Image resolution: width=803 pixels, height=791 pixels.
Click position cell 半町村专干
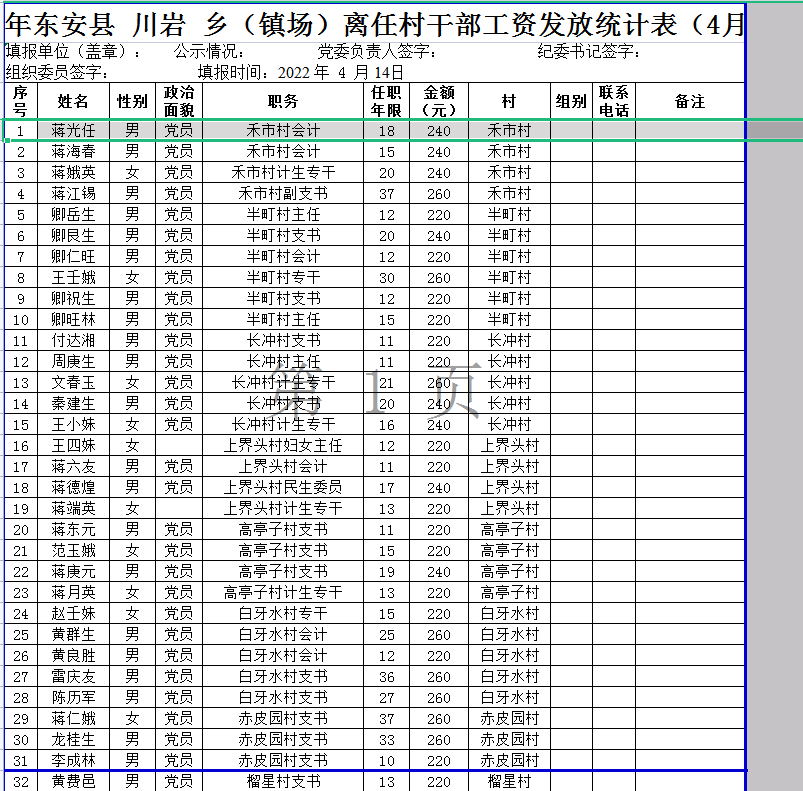coord(283,277)
